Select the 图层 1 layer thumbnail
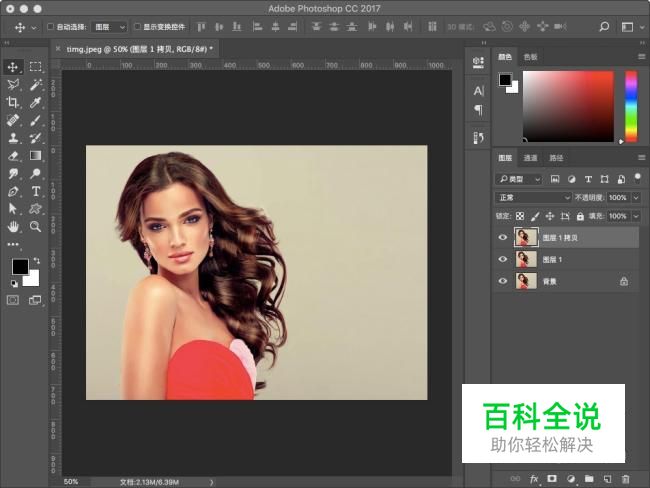This screenshot has width=650, height=488. click(x=524, y=260)
